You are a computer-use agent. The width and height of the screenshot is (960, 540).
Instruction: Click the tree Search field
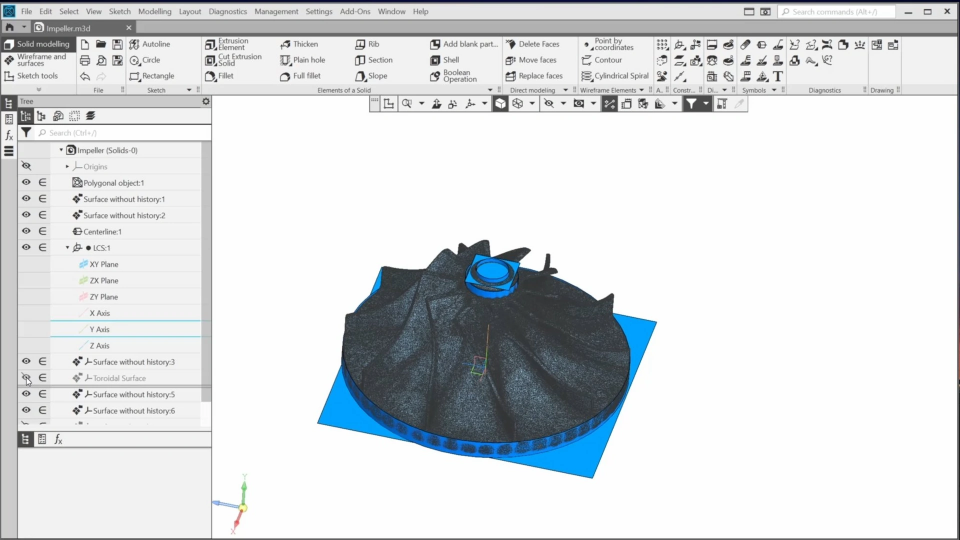point(120,133)
